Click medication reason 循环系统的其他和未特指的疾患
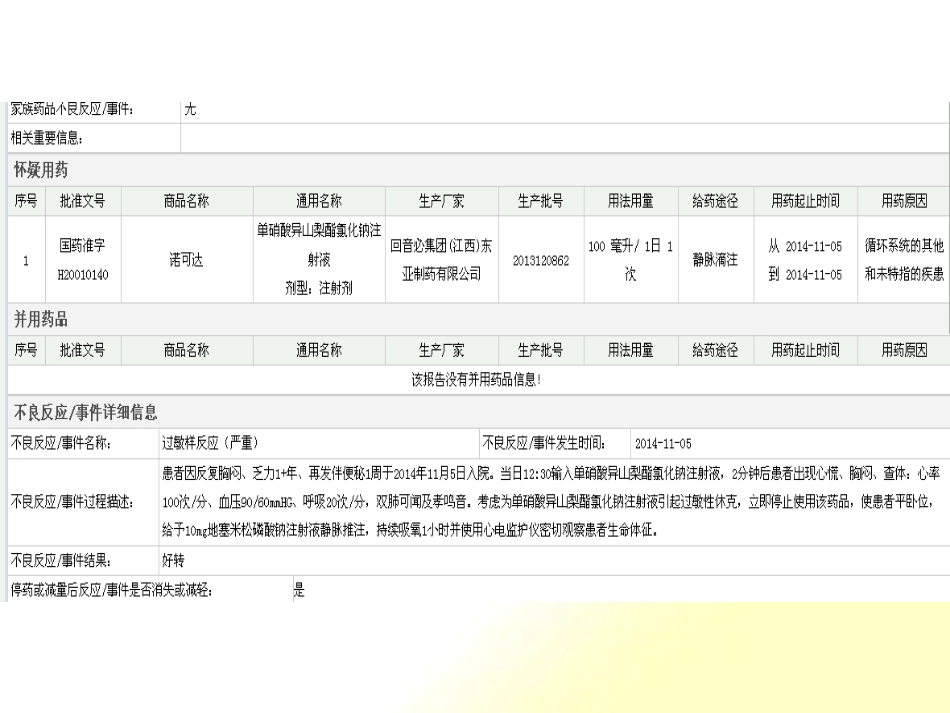The image size is (950, 713). tap(904, 260)
